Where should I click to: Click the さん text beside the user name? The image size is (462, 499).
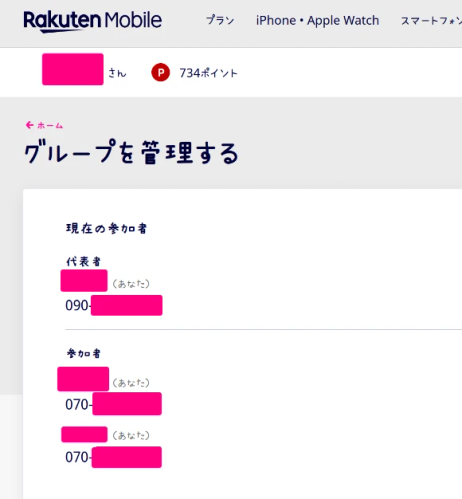point(117,73)
